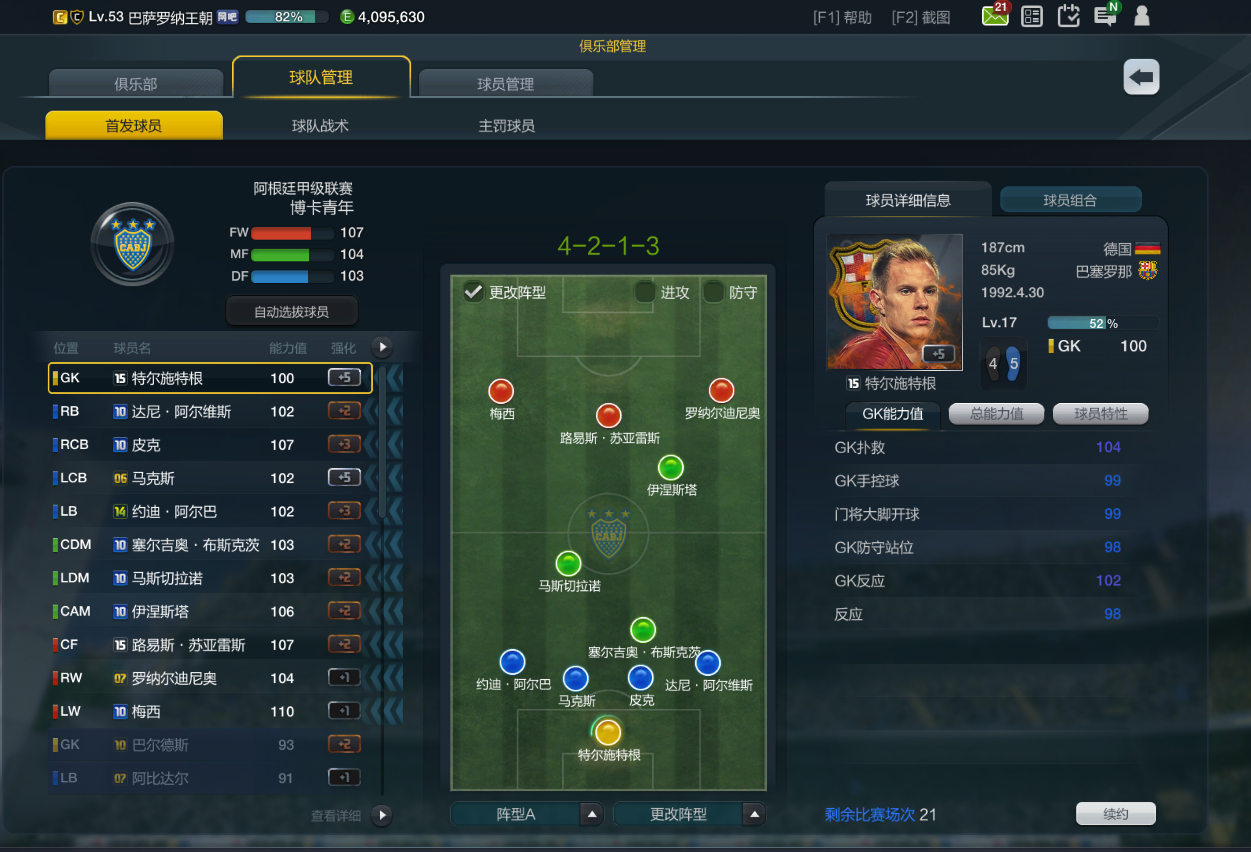Viewport: 1251px width, 852px height.
Task: Expand 查看详细 arrow below player list
Action: coord(381,815)
